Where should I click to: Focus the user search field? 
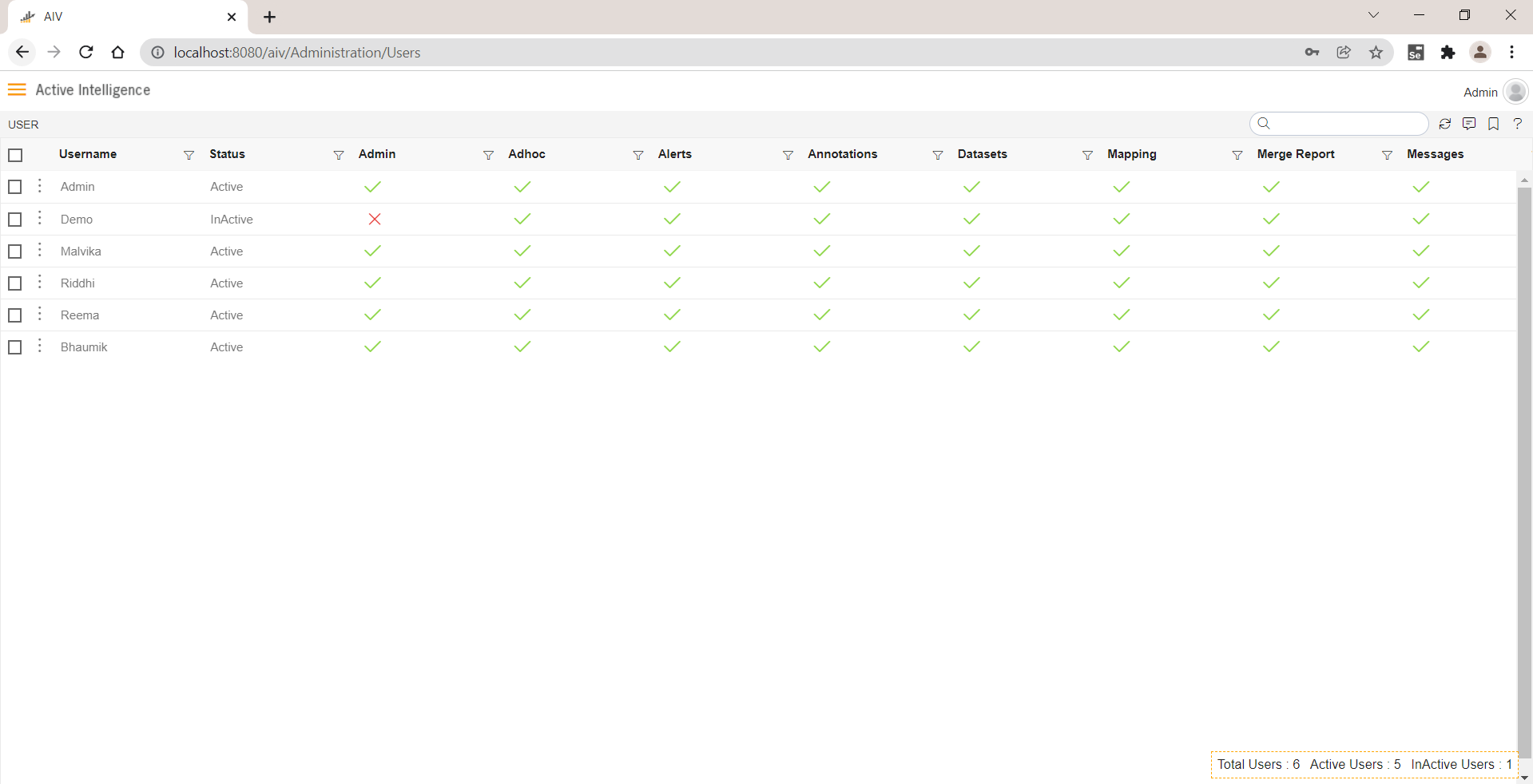click(1339, 124)
